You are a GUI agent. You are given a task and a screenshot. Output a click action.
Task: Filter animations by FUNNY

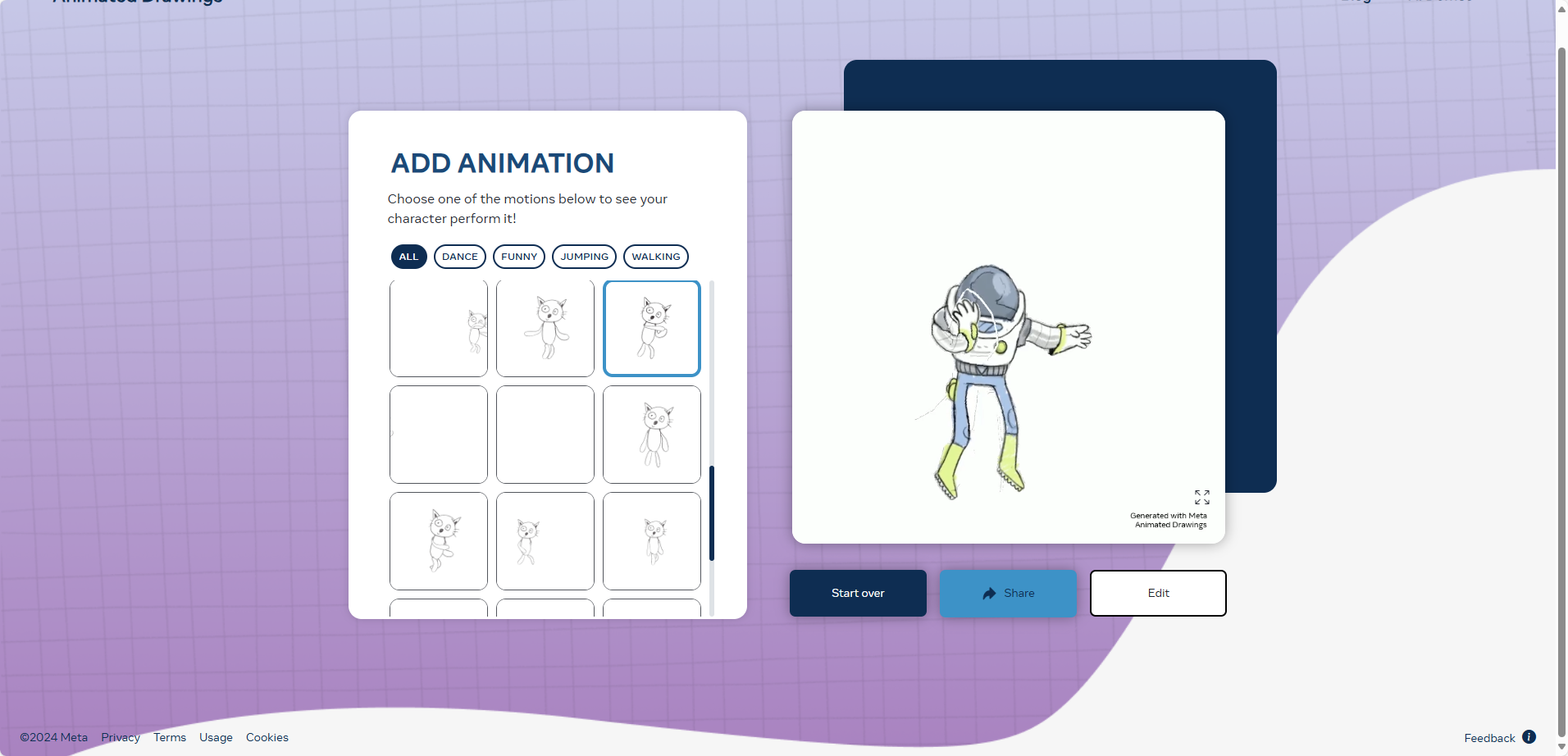click(x=519, y=257)
